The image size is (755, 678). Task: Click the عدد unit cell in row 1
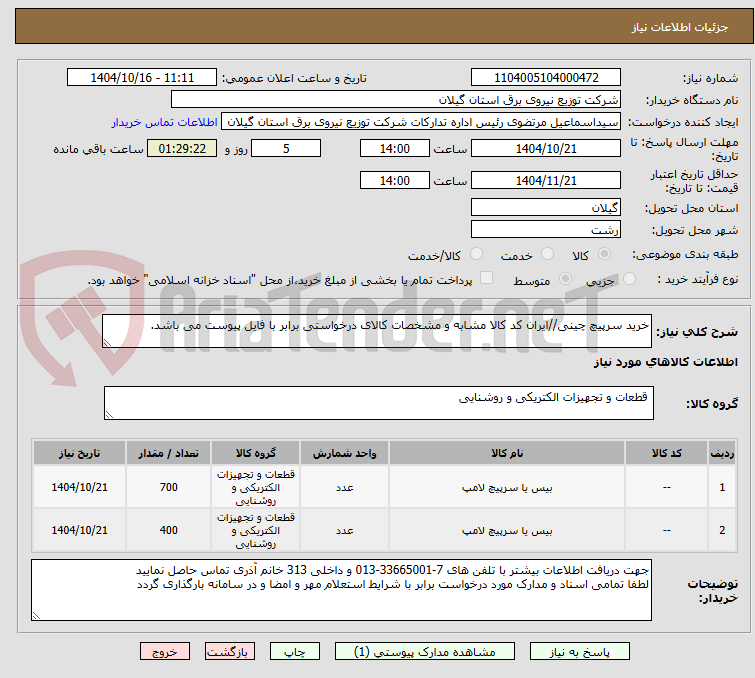click(x=344, y=487)
